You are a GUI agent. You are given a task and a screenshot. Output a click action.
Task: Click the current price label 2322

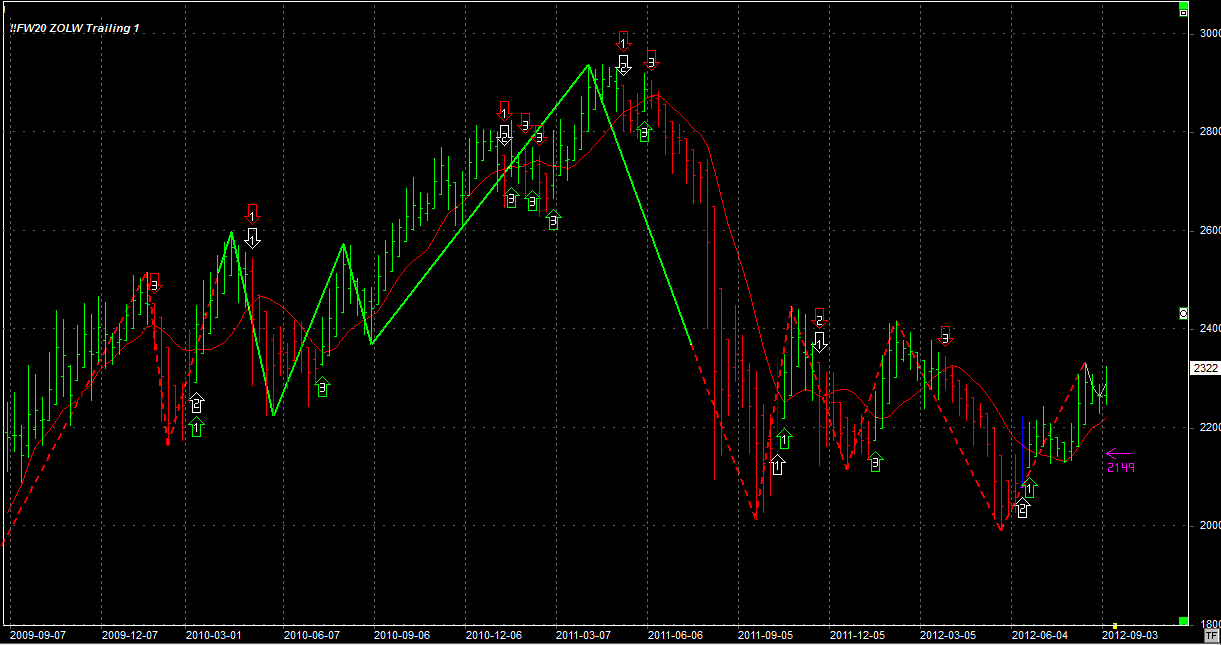click(x=1205, y=368)
